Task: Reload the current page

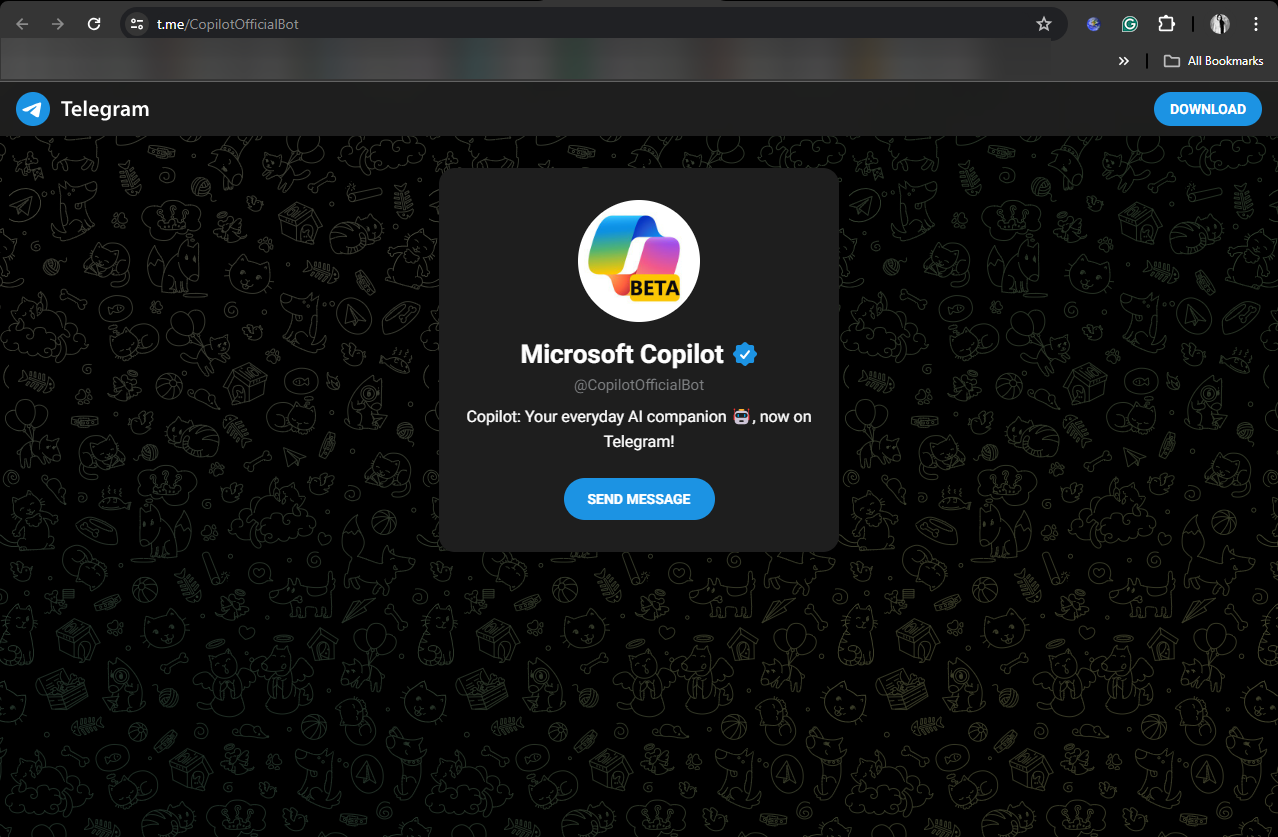Action: [94, 24]
